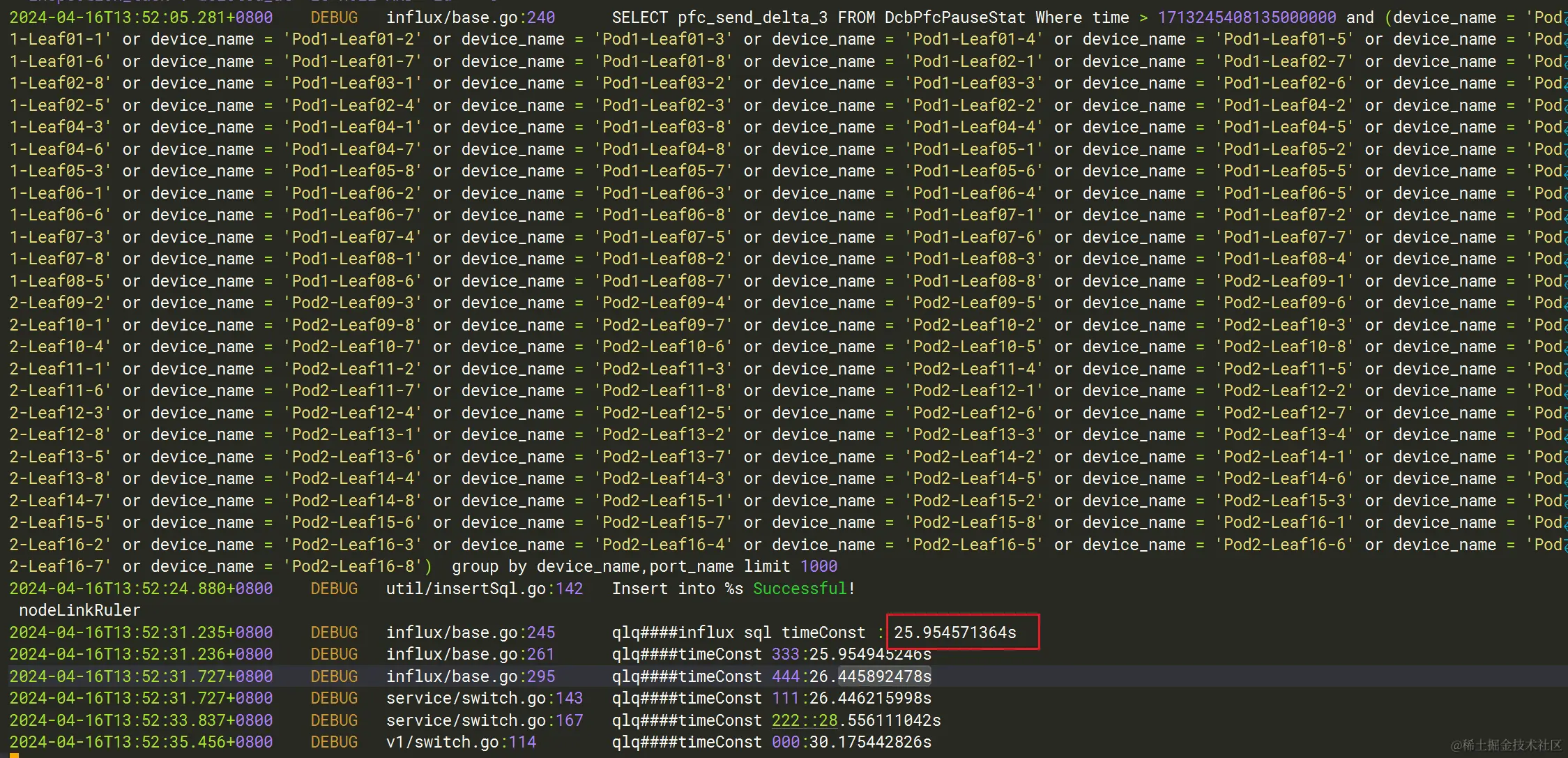Click the 2024-04-16T13:52:24.880+0800 timestamp
Image resolution: width=1568 pixels, height=758 pixels.
pyautogui.click(x=141, y=589)
